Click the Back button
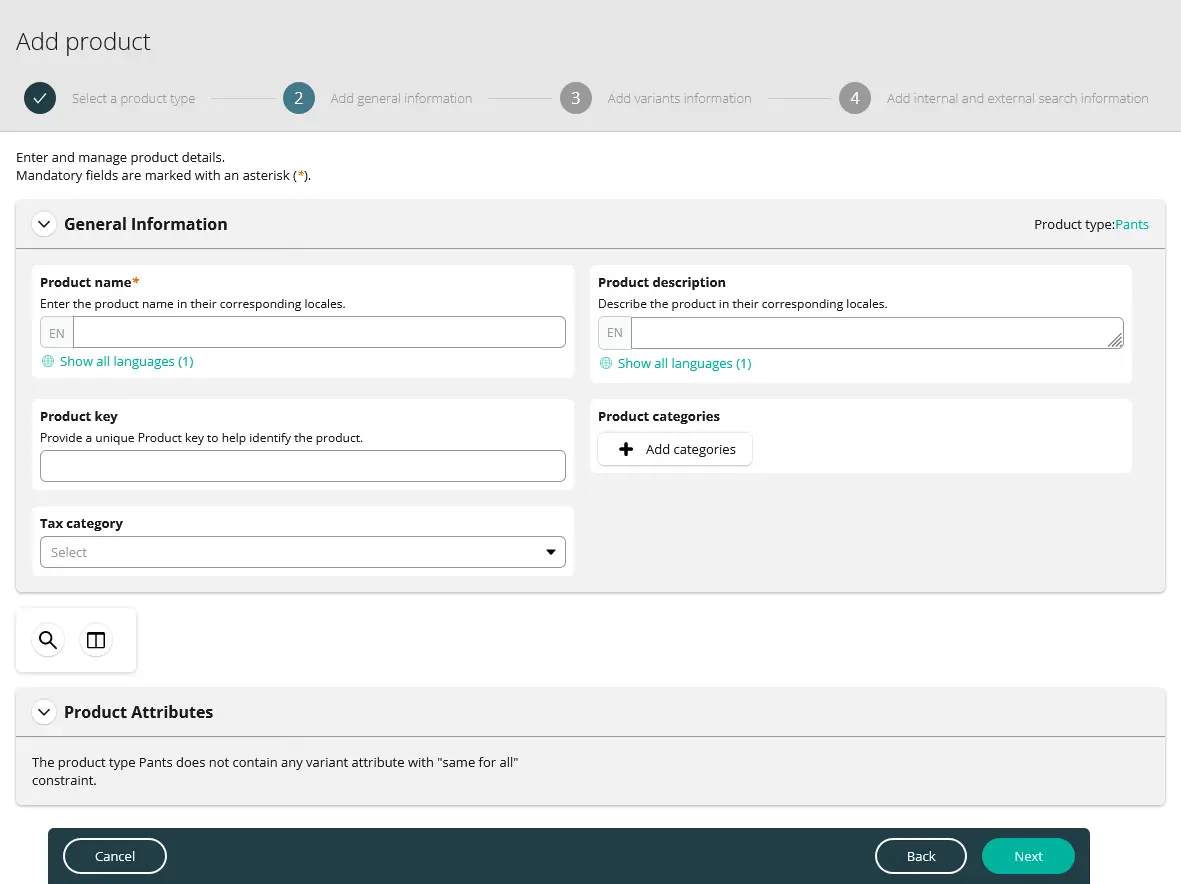The height and width of the screenshot is (884, 1181). (920, 856)
